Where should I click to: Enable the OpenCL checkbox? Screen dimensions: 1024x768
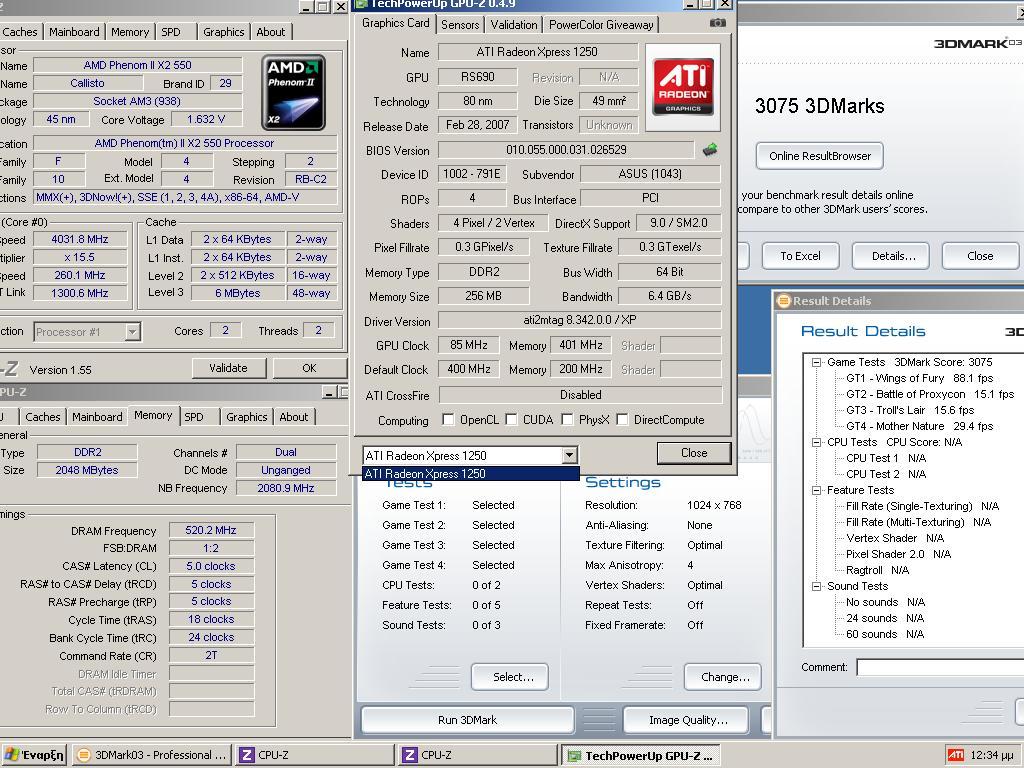point(448,419)
